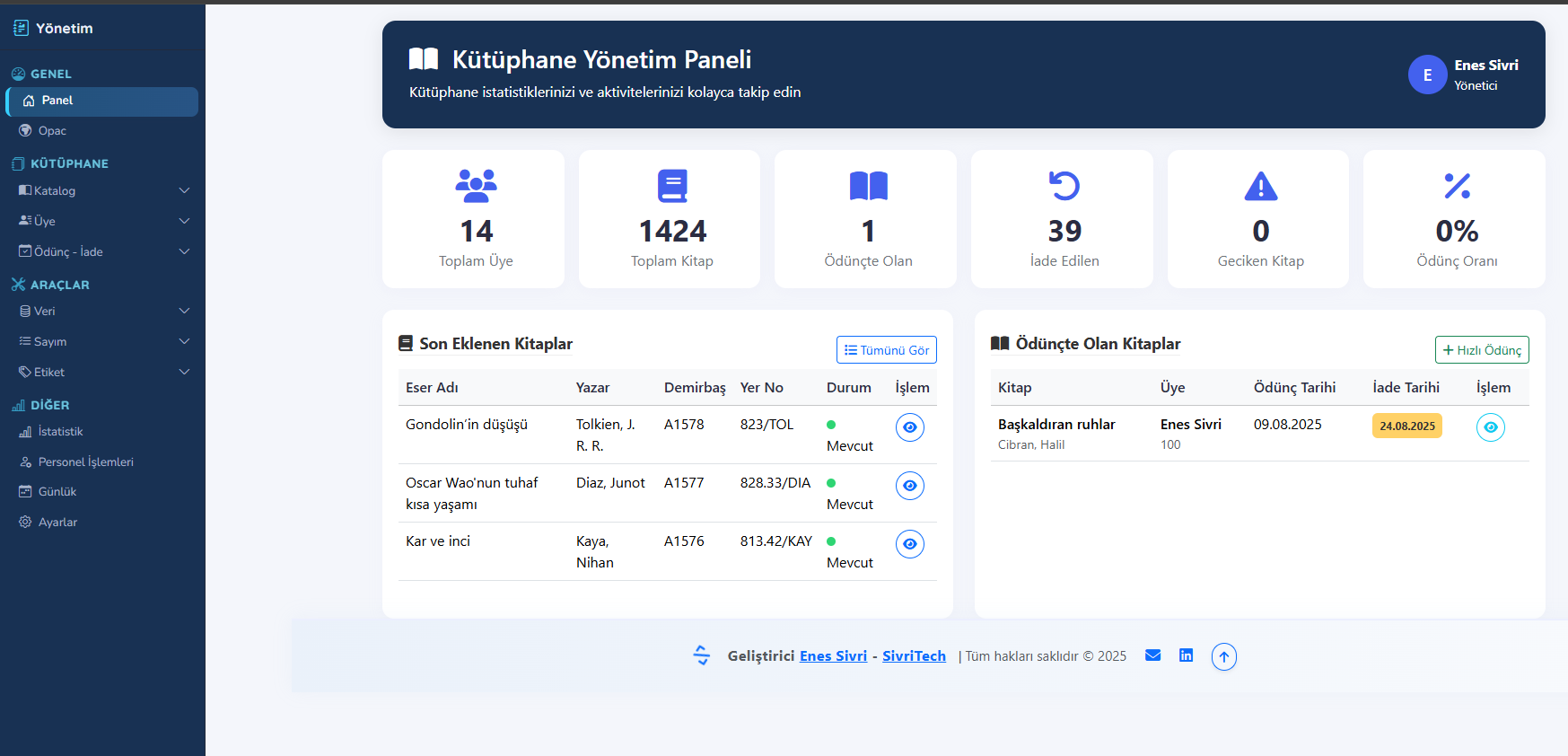Open the LinkedIn icon in footer
The width and height of the screenshot is (1568, 756).
coord(1186,655)
